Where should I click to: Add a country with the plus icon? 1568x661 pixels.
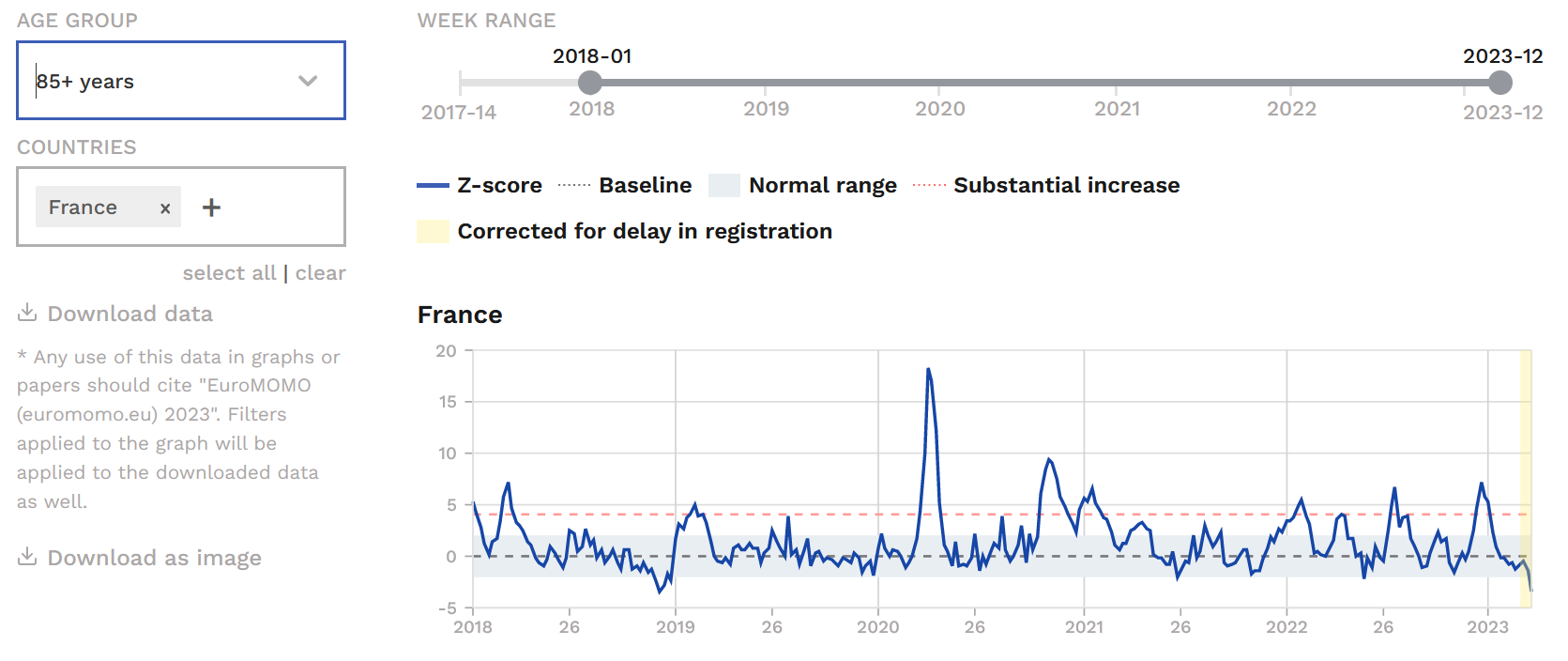[212, 208]
